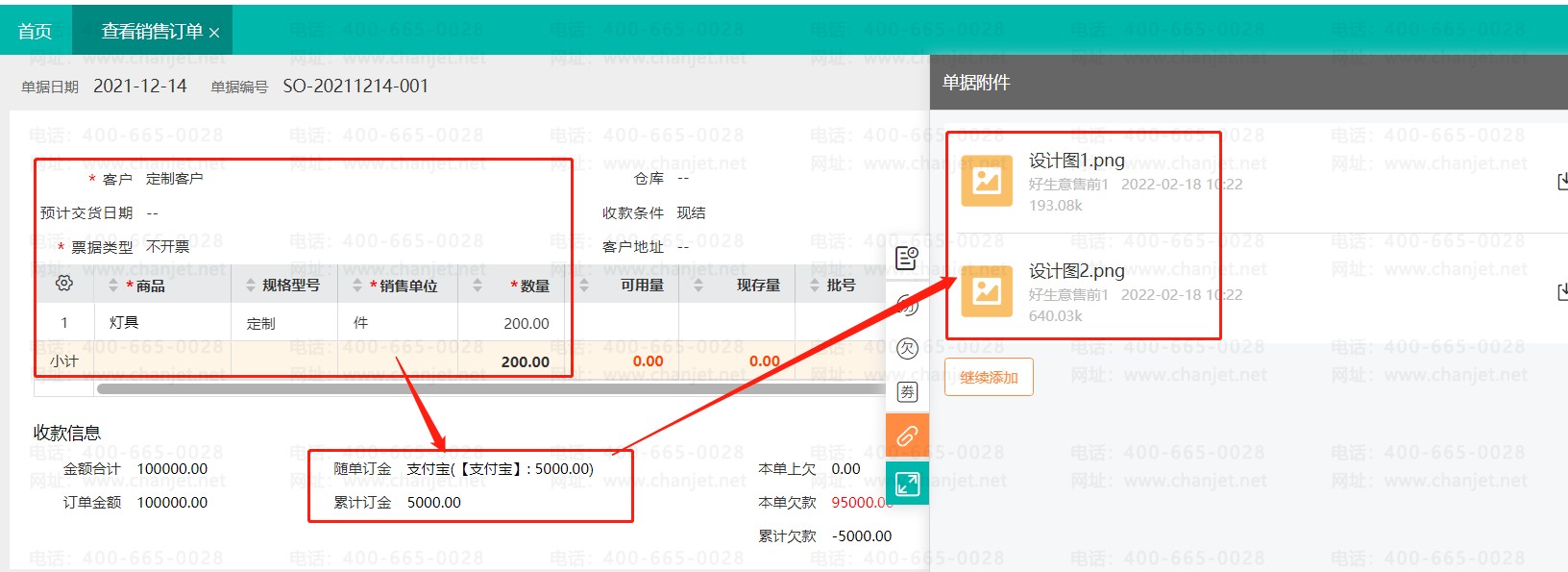Click the subtotal quantity 200.00 in 小计 row
Image resolution: width=1568 pixels, height=572 pixels.
tap(526, 362)
